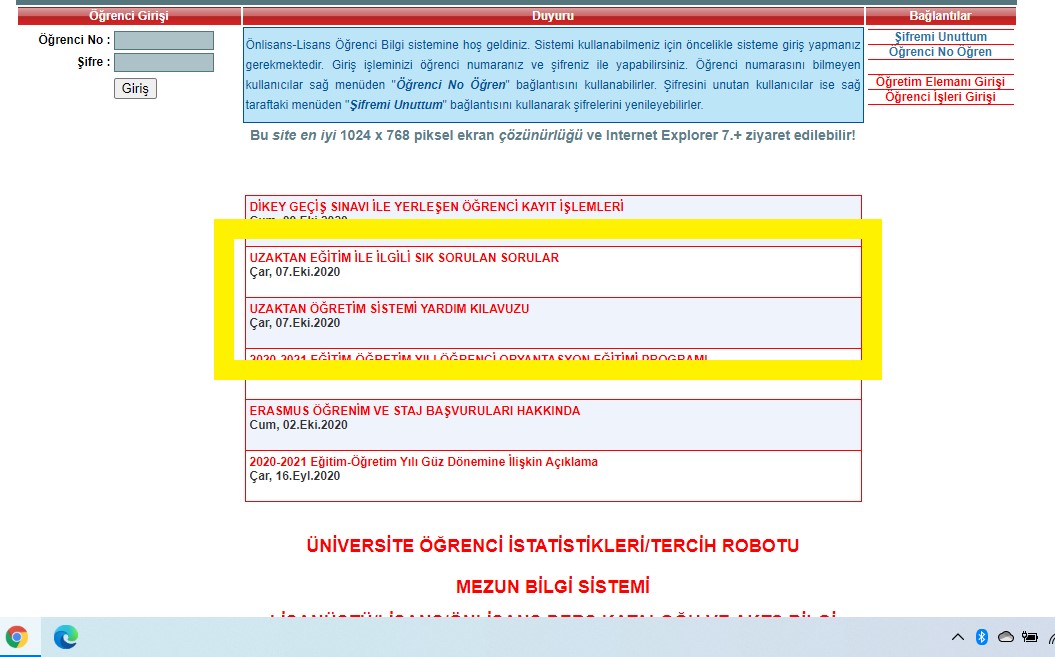This screenshot has width=1055, height=657.
Task: Go to Öğretim Elemanı Girişi
Action: 940,82
